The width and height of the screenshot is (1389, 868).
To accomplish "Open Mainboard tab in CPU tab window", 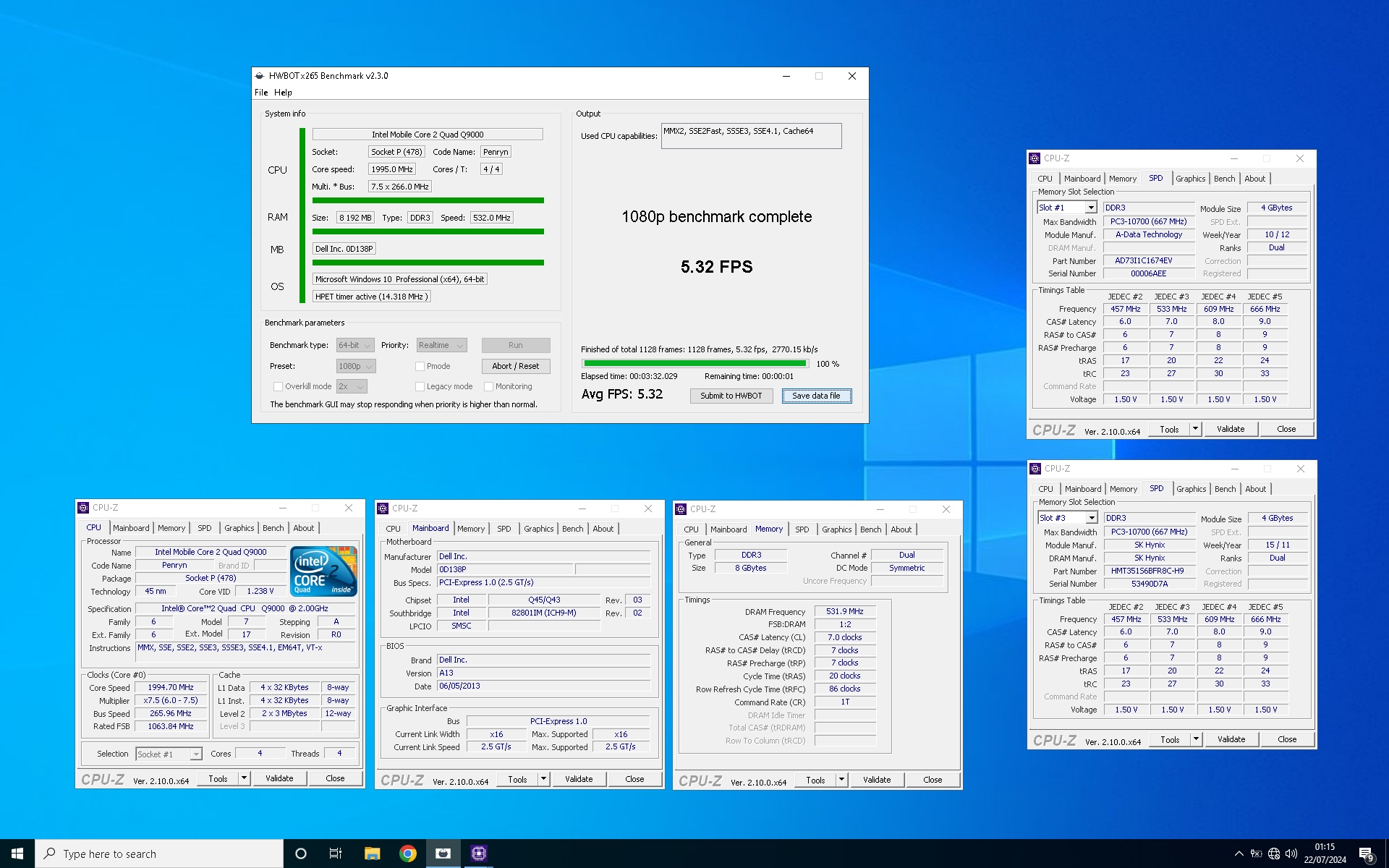I will pyautogui.click(x=131, y=529).
